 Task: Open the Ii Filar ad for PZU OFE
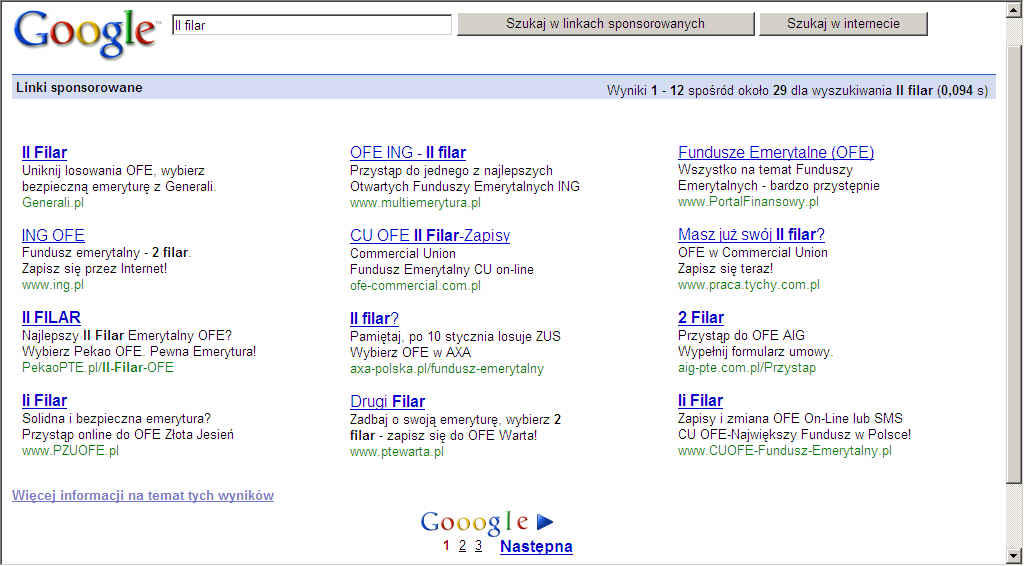pyautogui.click(x=44, y=401)
